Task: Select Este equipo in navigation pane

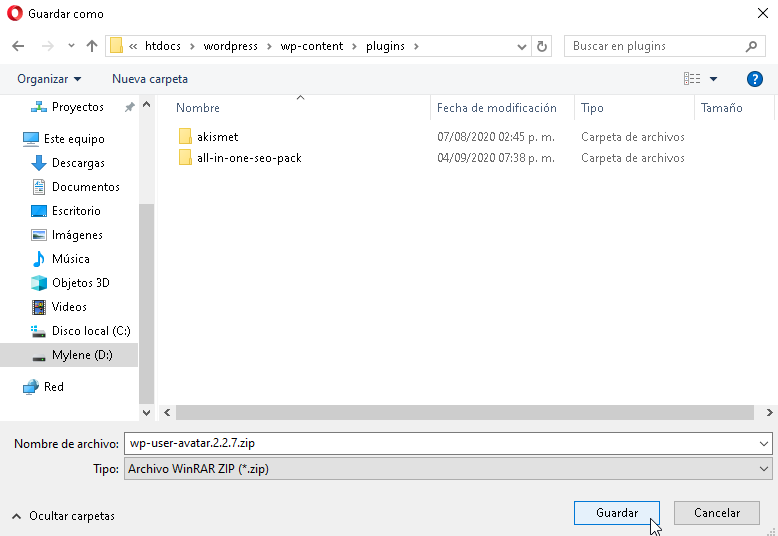Action: (64, 139)
